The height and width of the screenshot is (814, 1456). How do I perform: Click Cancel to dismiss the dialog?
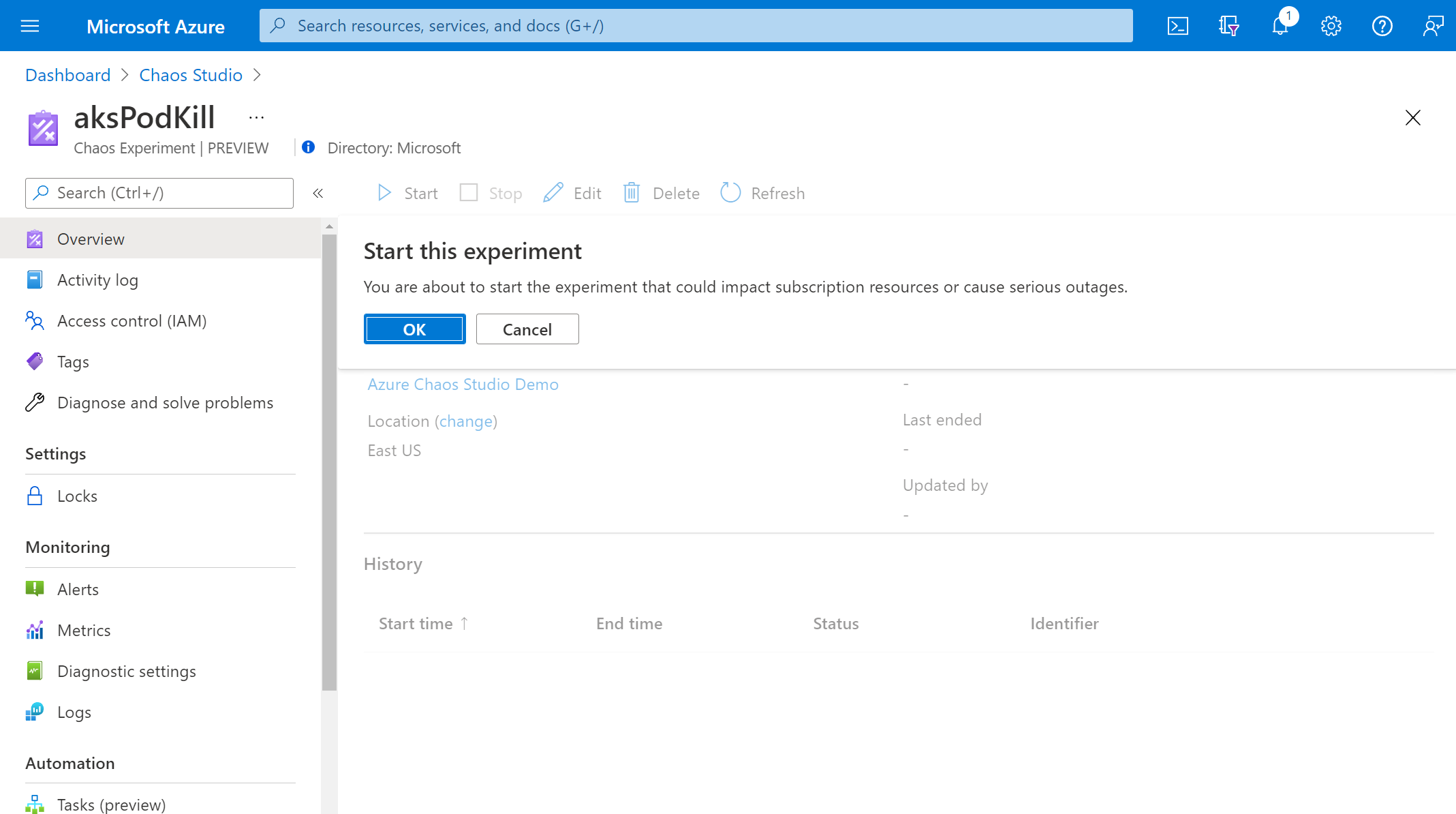[x=526, y=328]
